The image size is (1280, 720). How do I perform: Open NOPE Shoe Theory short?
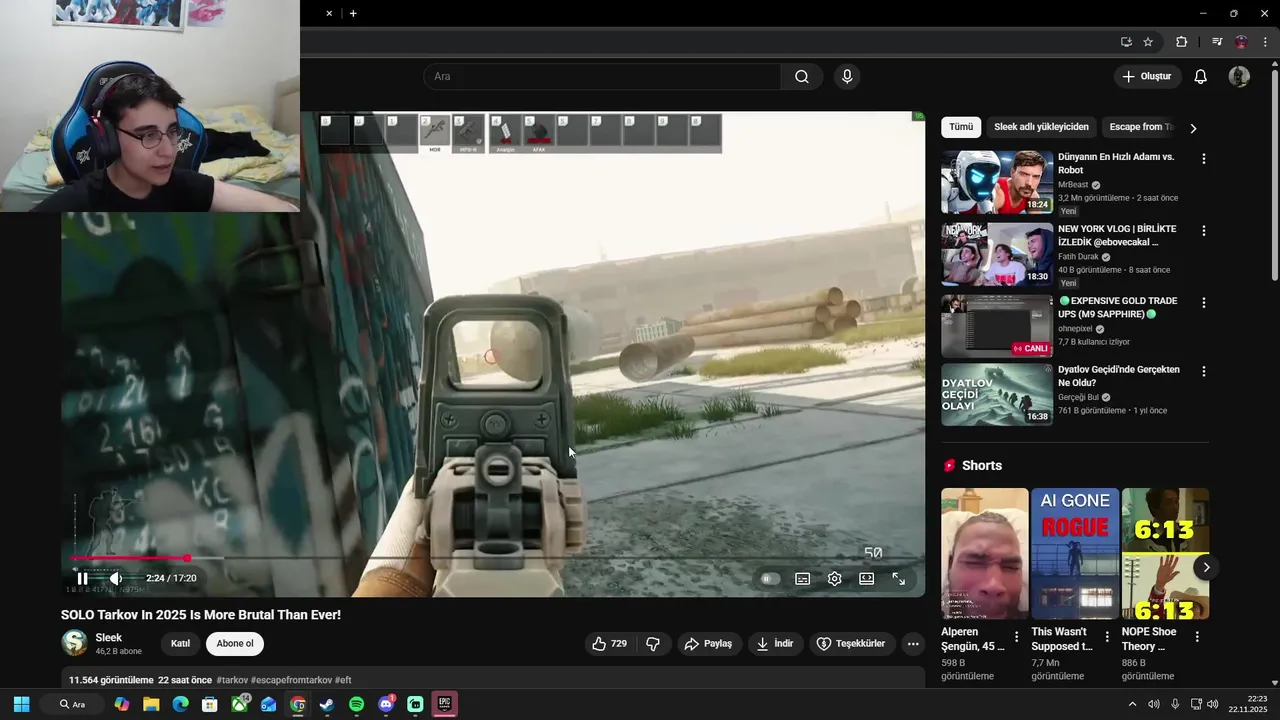[x=1165, y=553]
